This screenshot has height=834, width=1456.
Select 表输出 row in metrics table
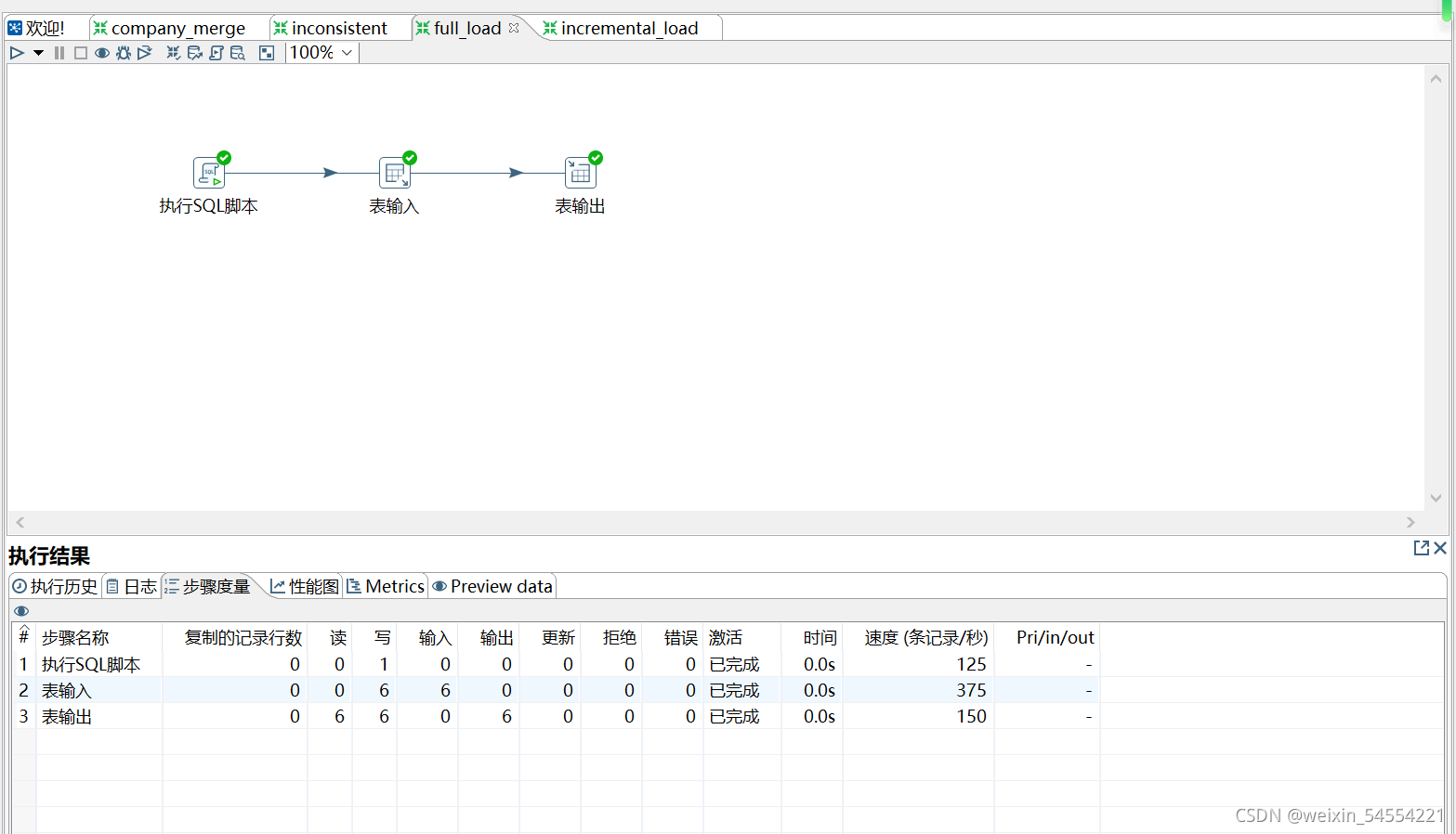pyautogui.click(x=556, y=716)
